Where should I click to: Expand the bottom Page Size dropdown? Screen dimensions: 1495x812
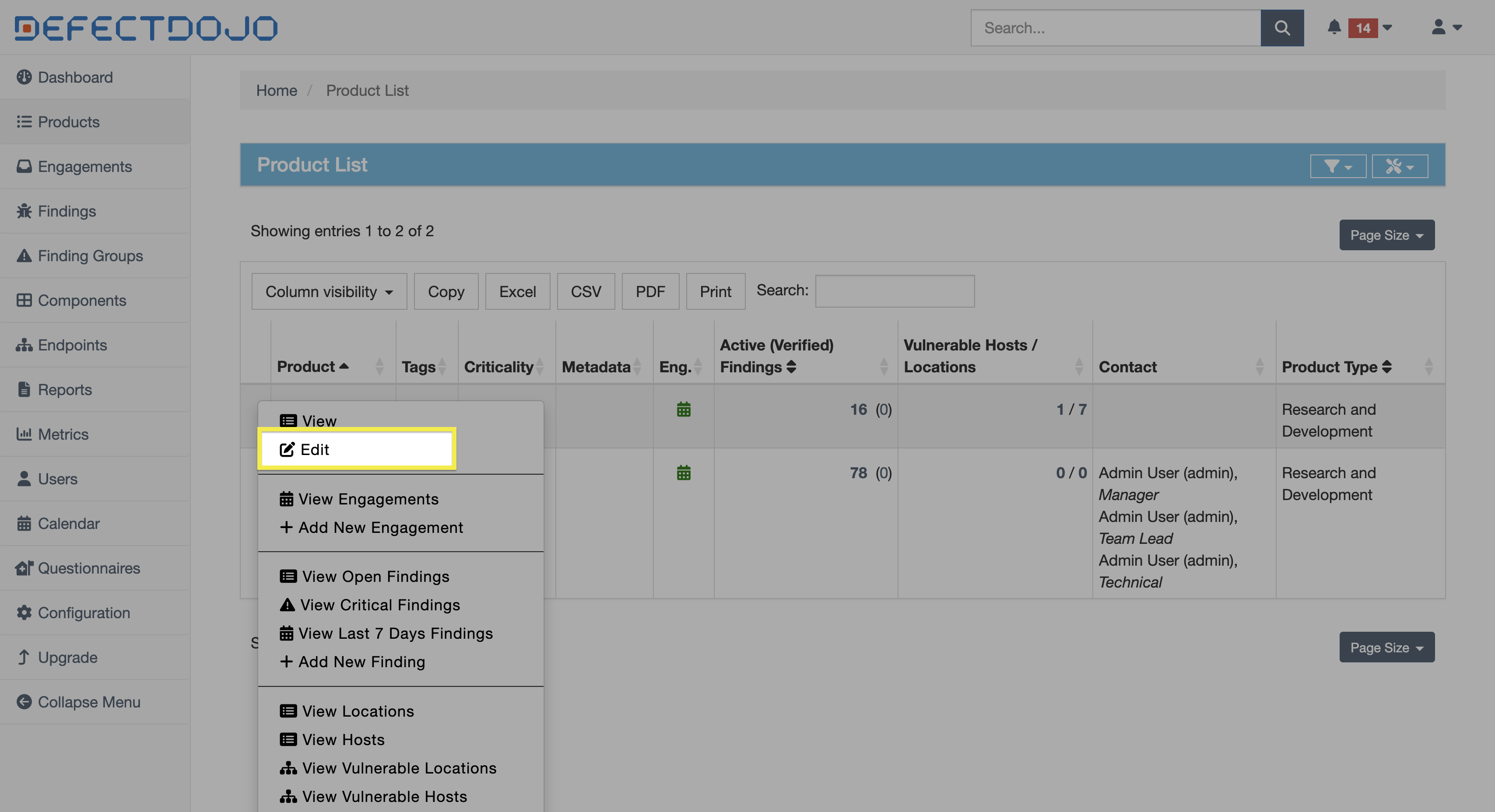click(x=1387, y=647)
